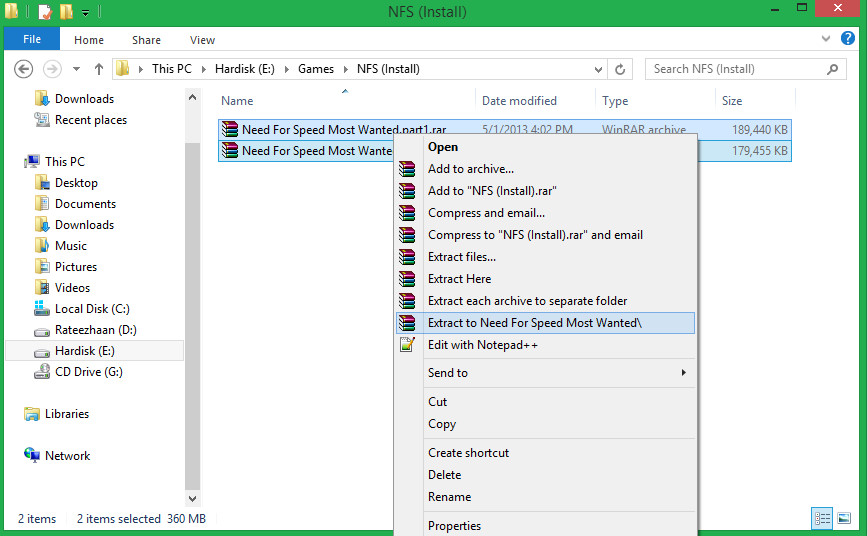Refresh the current folder view
This screenshot has width=868, height=536.
point(620,69)
